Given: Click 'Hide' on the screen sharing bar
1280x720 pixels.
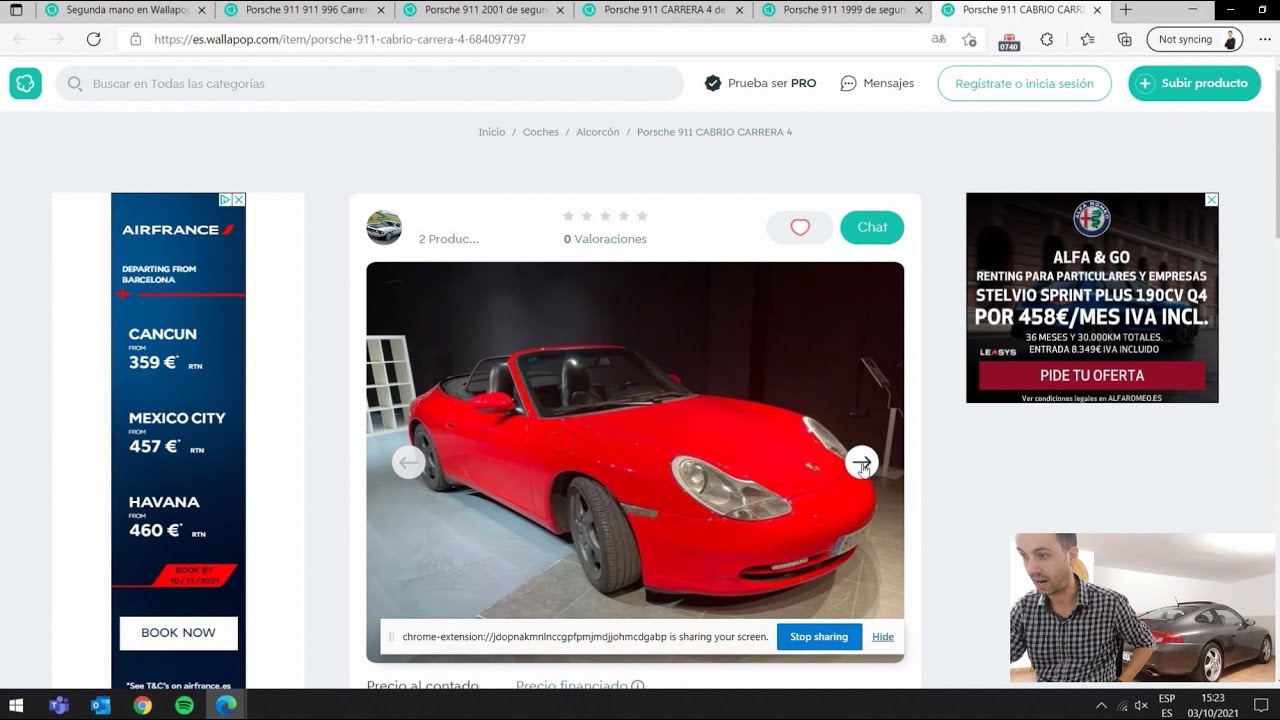Looking at the screenshot, I should 883,636.
